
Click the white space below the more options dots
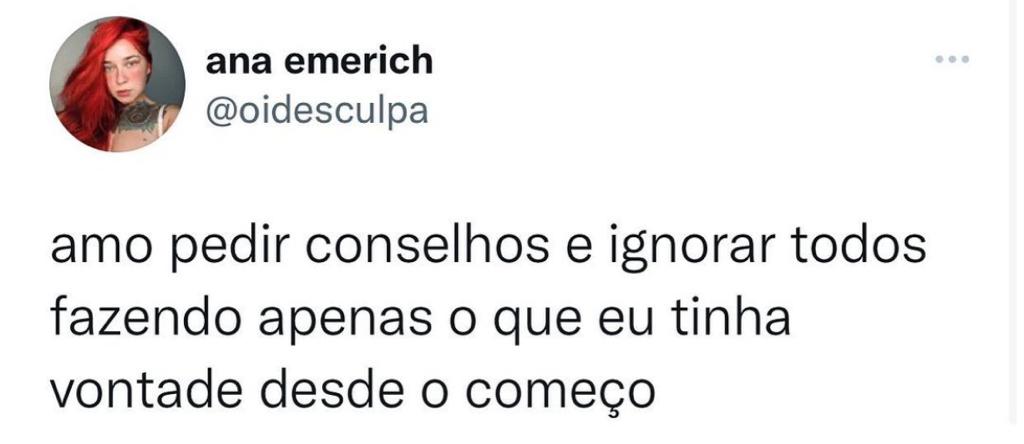[x=952, y=131]
